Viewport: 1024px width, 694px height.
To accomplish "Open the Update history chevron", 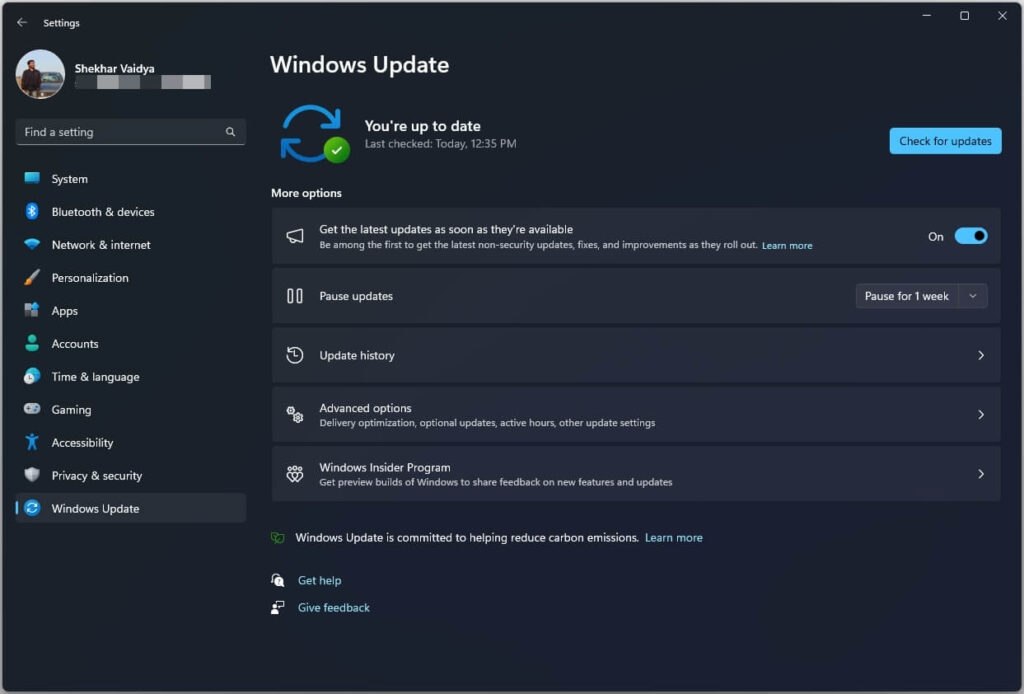I will 981,355.
